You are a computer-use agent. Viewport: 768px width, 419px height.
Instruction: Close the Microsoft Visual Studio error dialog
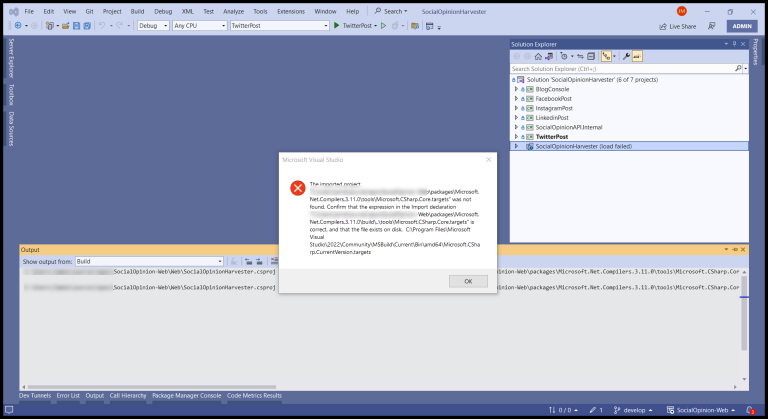(x=488, y=160)
